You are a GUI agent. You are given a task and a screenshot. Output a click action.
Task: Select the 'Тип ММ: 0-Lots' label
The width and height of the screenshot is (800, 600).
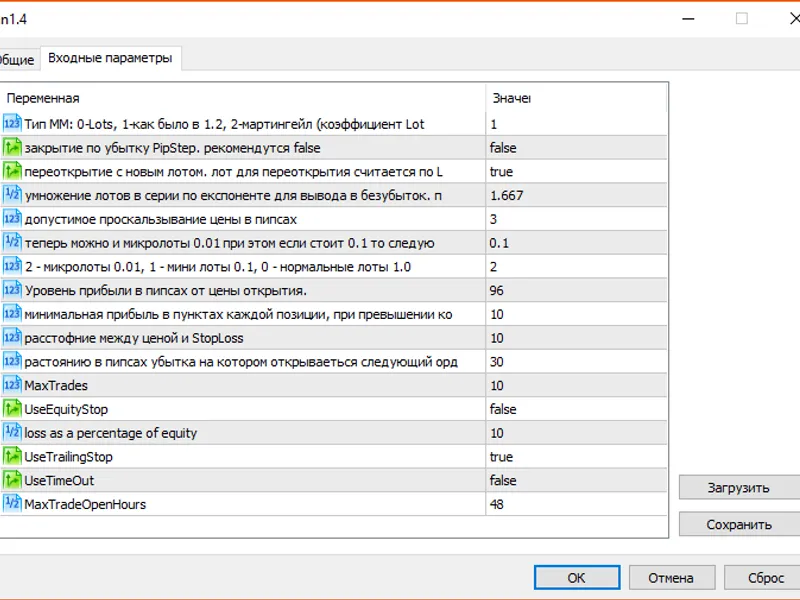coord(224,124)
